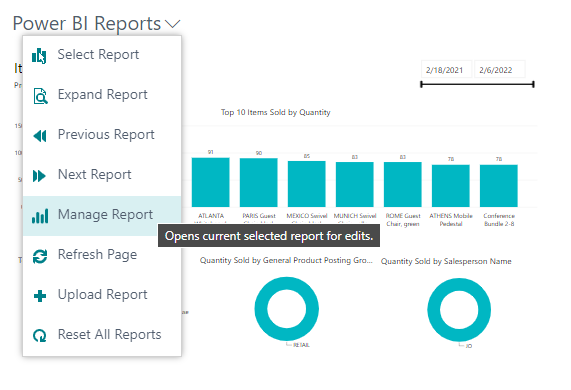Edit the 2/6/2022 end date field

500,70
